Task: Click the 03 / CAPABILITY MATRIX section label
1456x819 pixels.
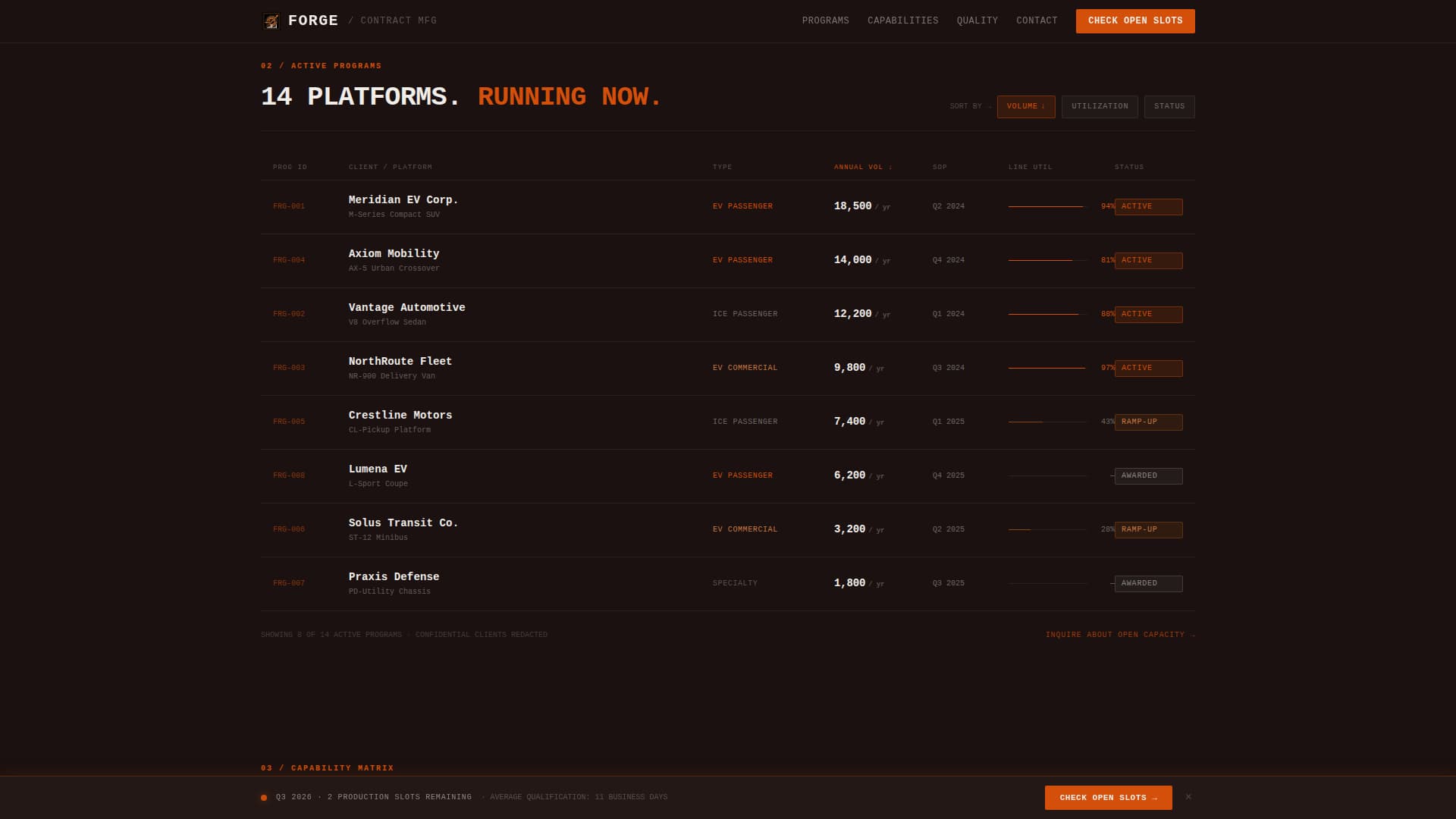Action: tap(326, 767)
